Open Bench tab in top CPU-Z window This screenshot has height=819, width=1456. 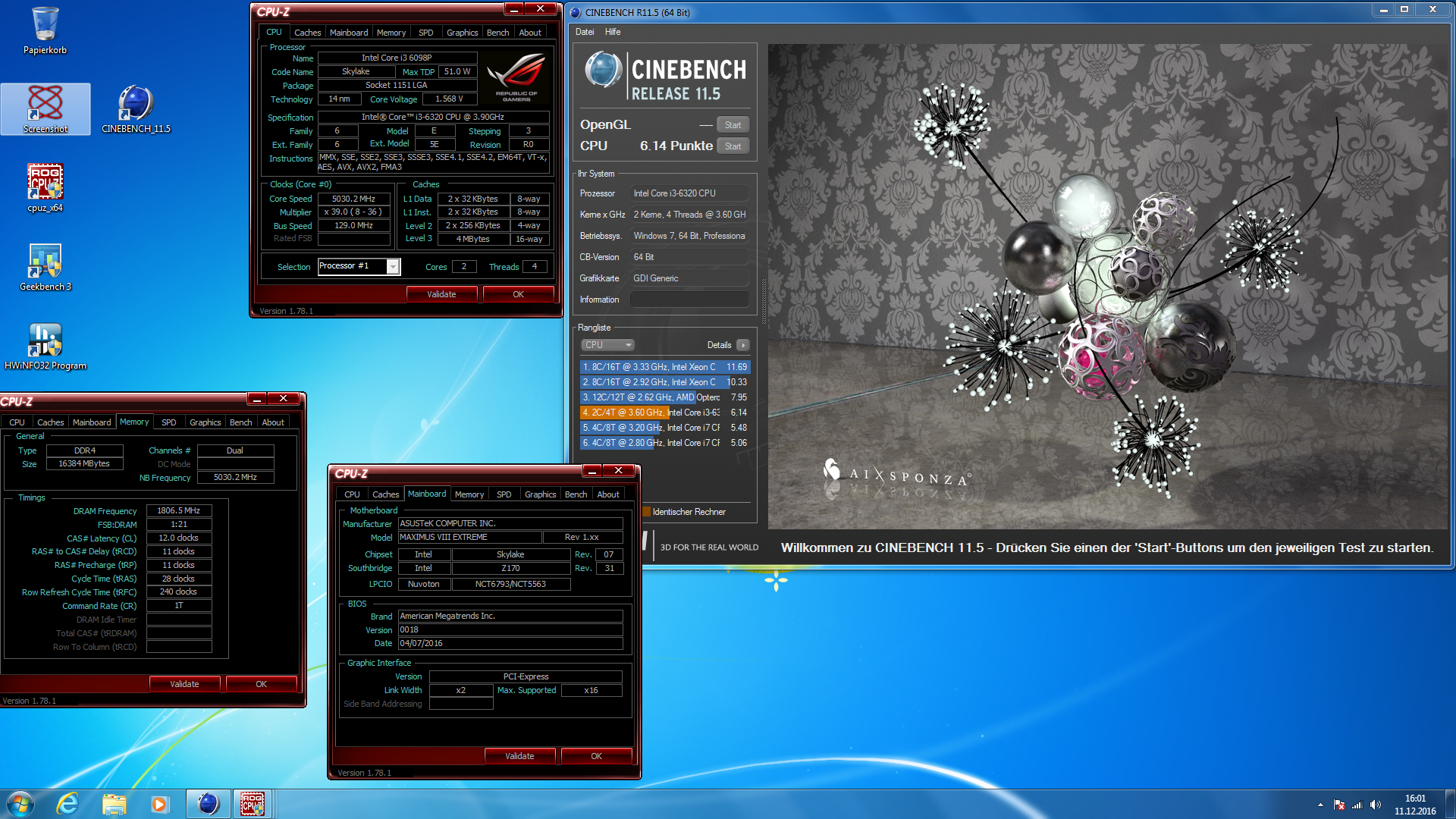497,33
